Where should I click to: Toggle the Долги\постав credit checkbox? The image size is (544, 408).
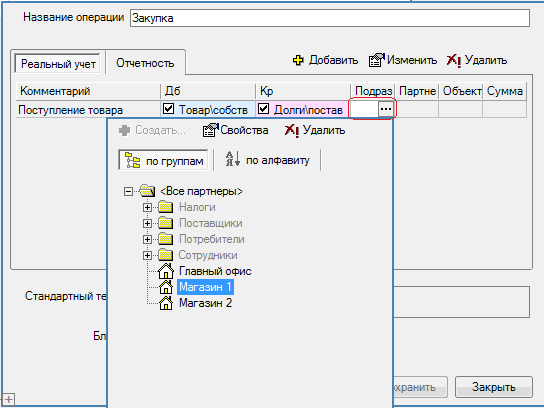(264, 109)
